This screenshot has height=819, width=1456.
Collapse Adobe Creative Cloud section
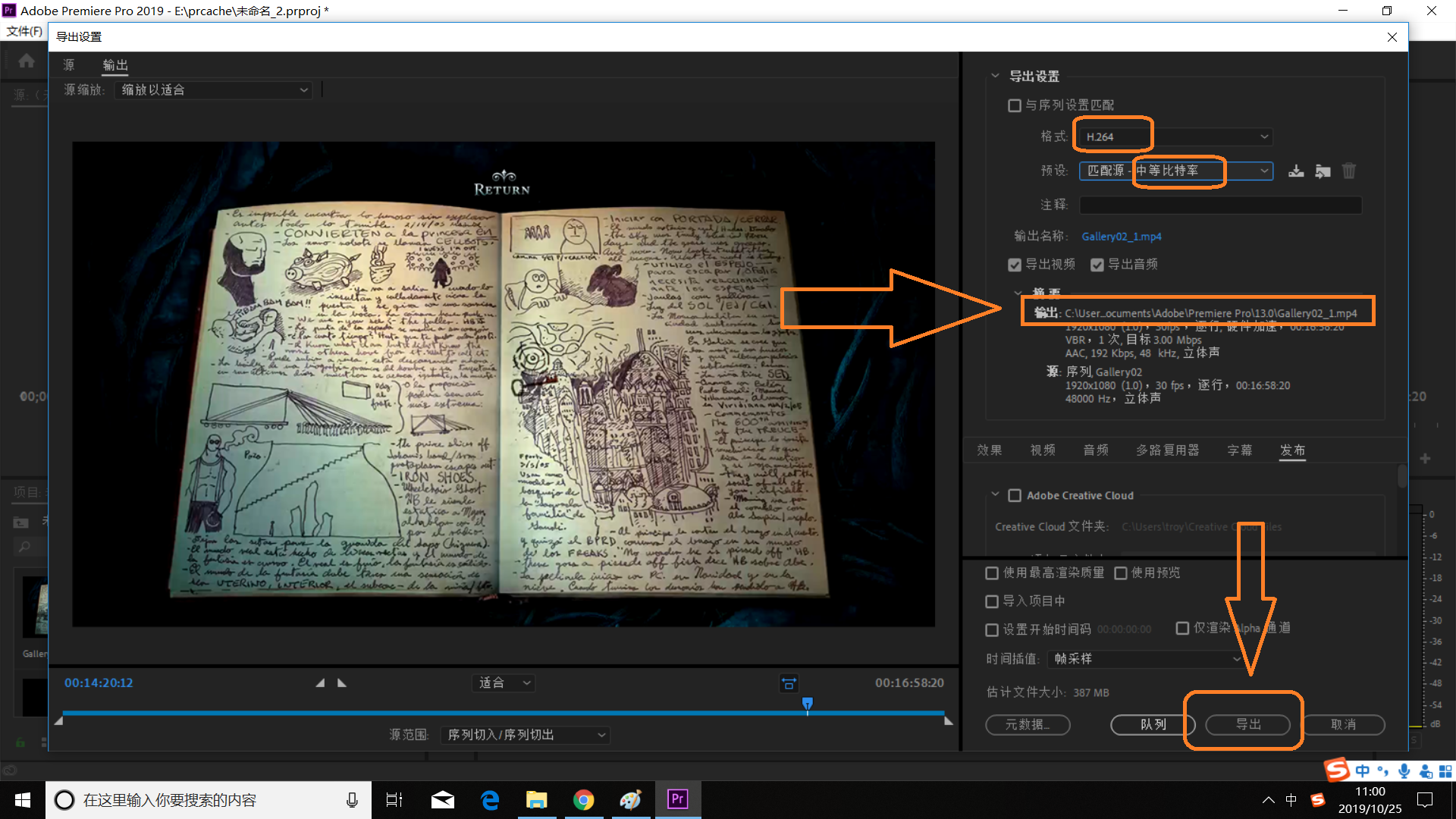coord(995,494)
